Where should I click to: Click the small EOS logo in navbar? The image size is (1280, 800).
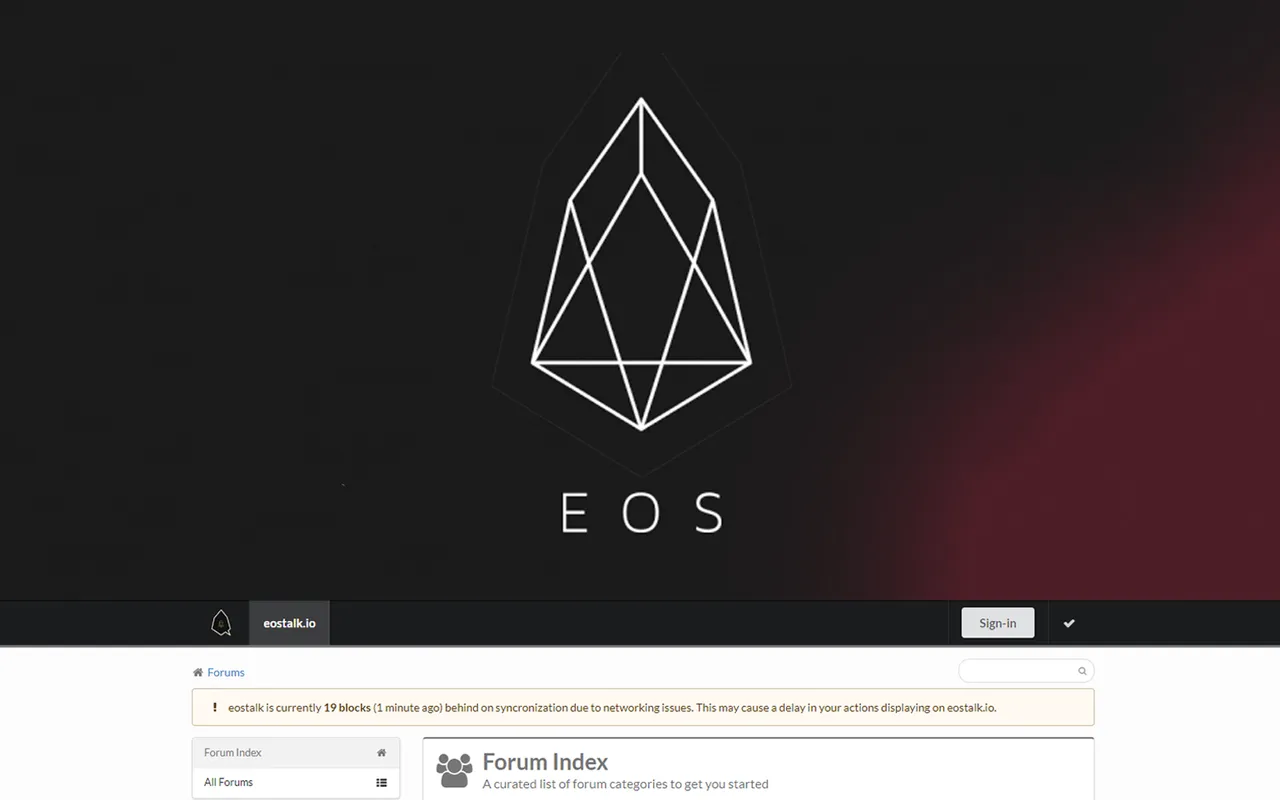[x=221, y=623]
